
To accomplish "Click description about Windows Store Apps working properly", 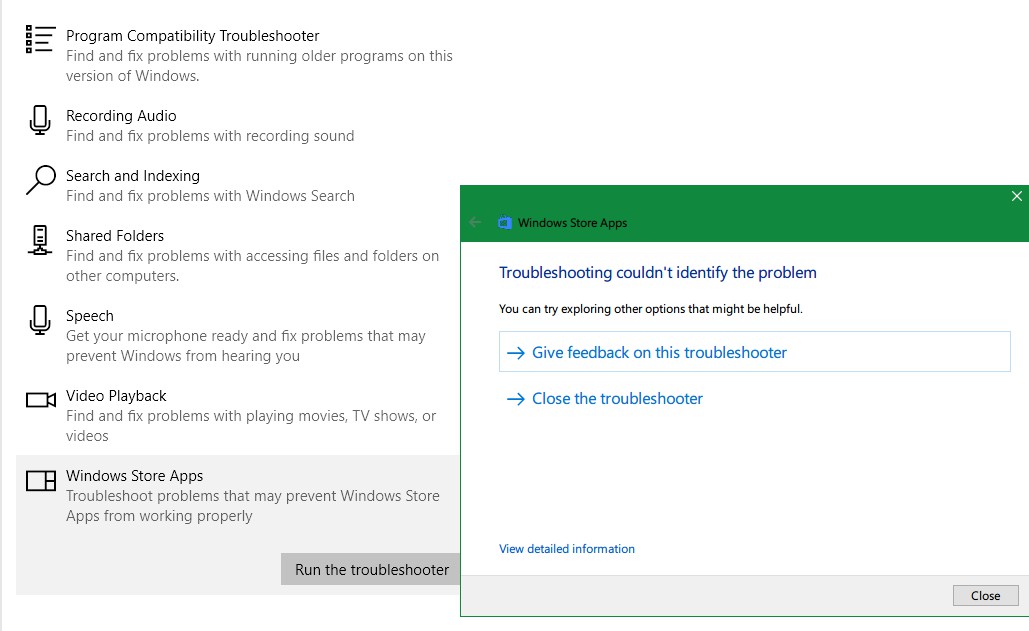I will coord(253,506).
